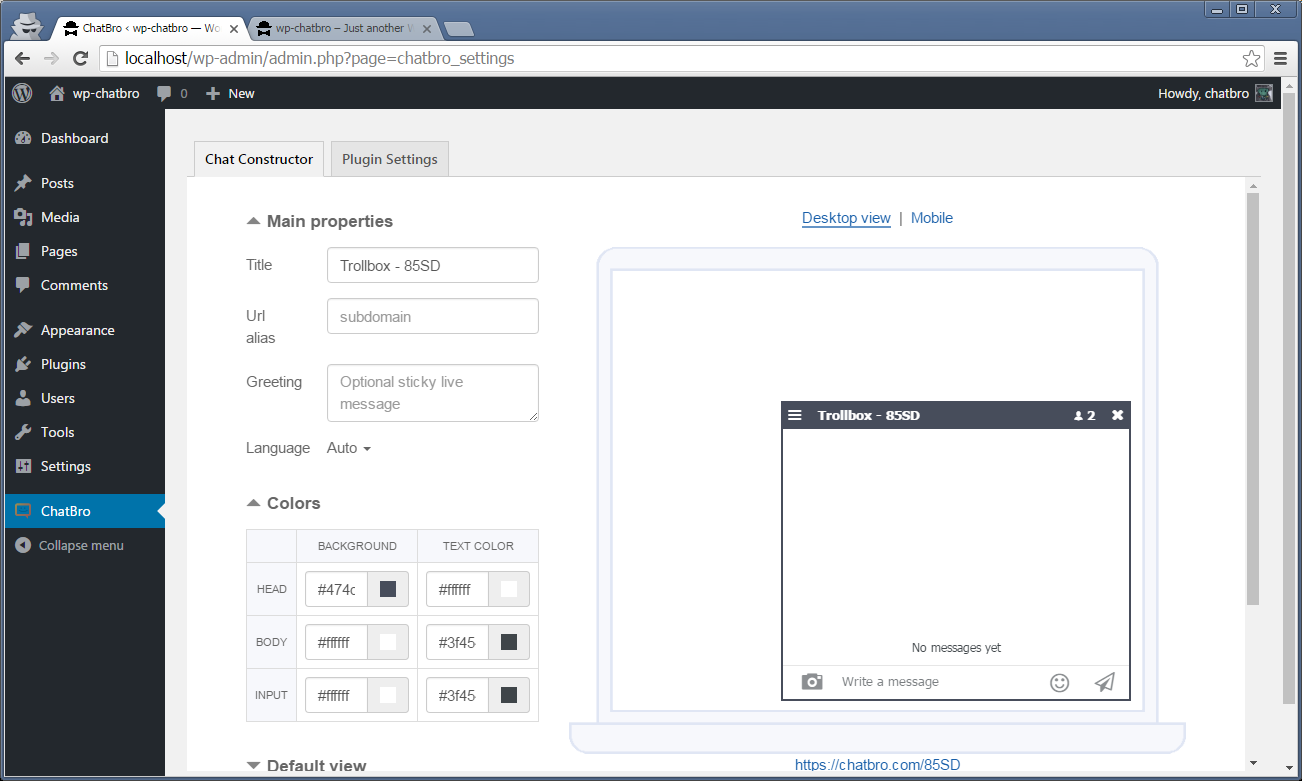Click the Appearance brush icon
The image size is (1302, 781).
(23, 330)
